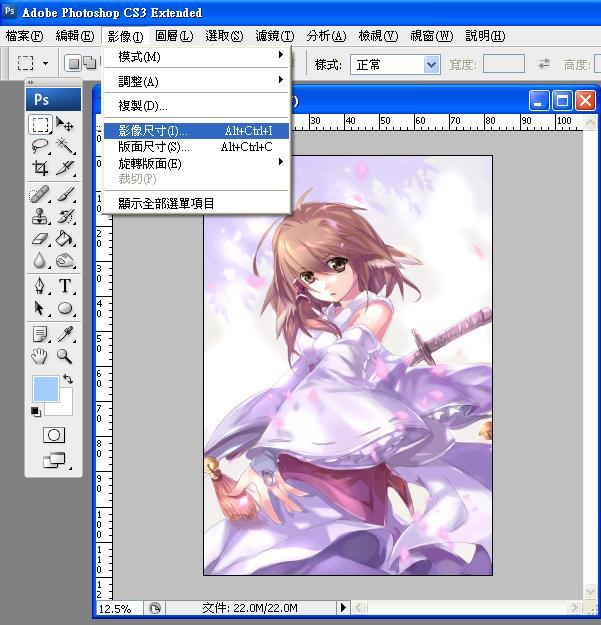Reset default foreground and background colors
The width and height of the screenshot is (601, 625).
[x=36, y=411]
